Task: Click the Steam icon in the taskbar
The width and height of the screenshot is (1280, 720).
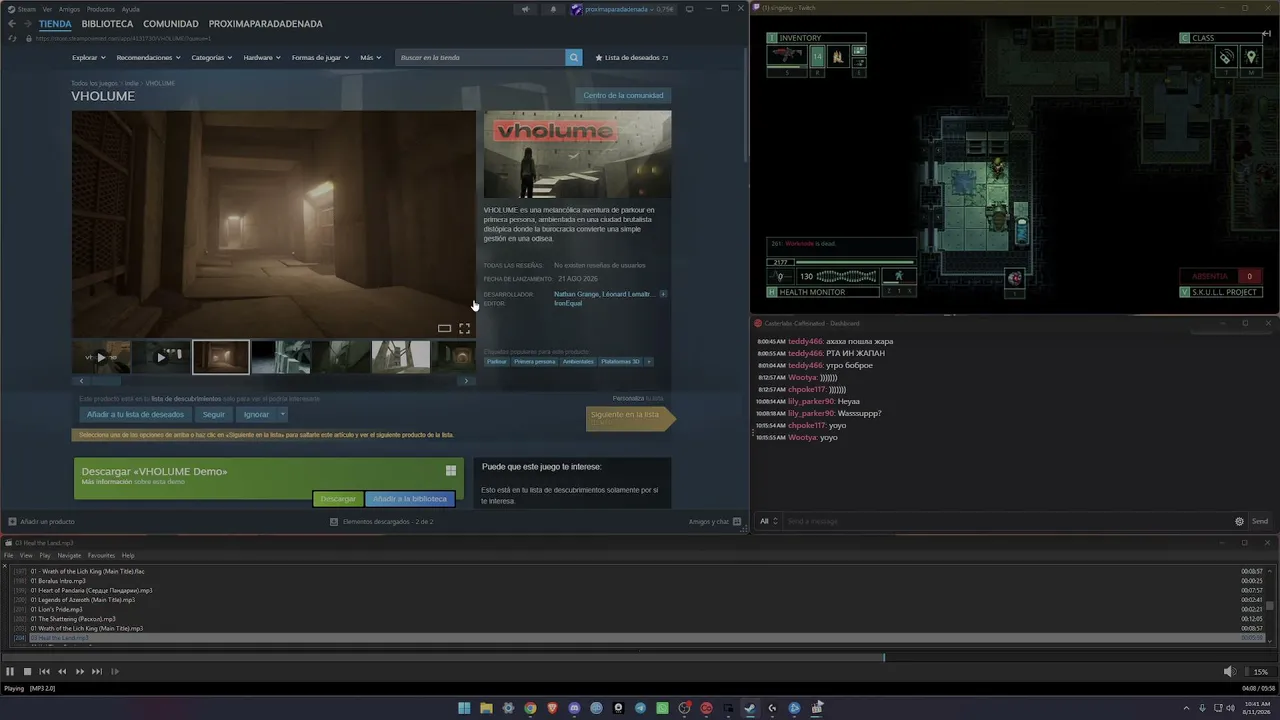Action: pos(750,708)
